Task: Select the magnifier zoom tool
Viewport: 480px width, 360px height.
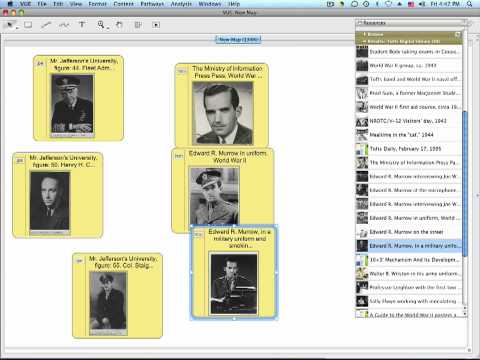Action: click(100, 24)
